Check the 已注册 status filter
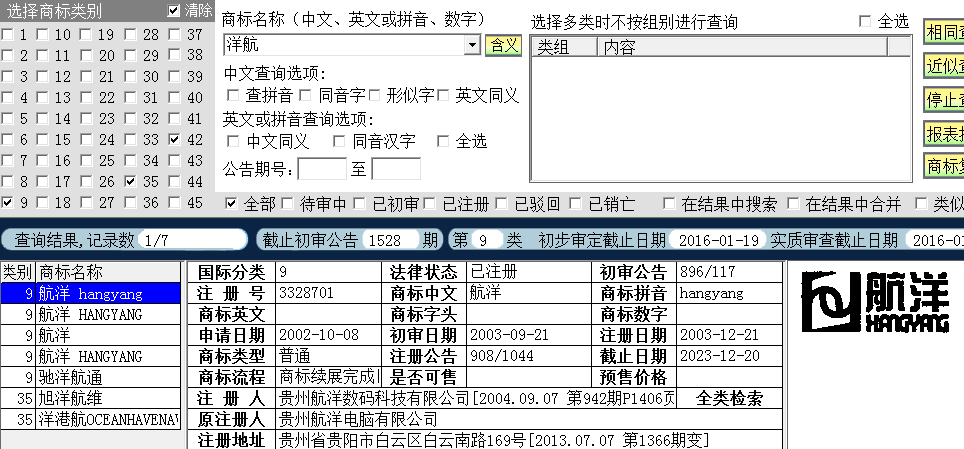 pyautogui.click(x=430, y=204)
